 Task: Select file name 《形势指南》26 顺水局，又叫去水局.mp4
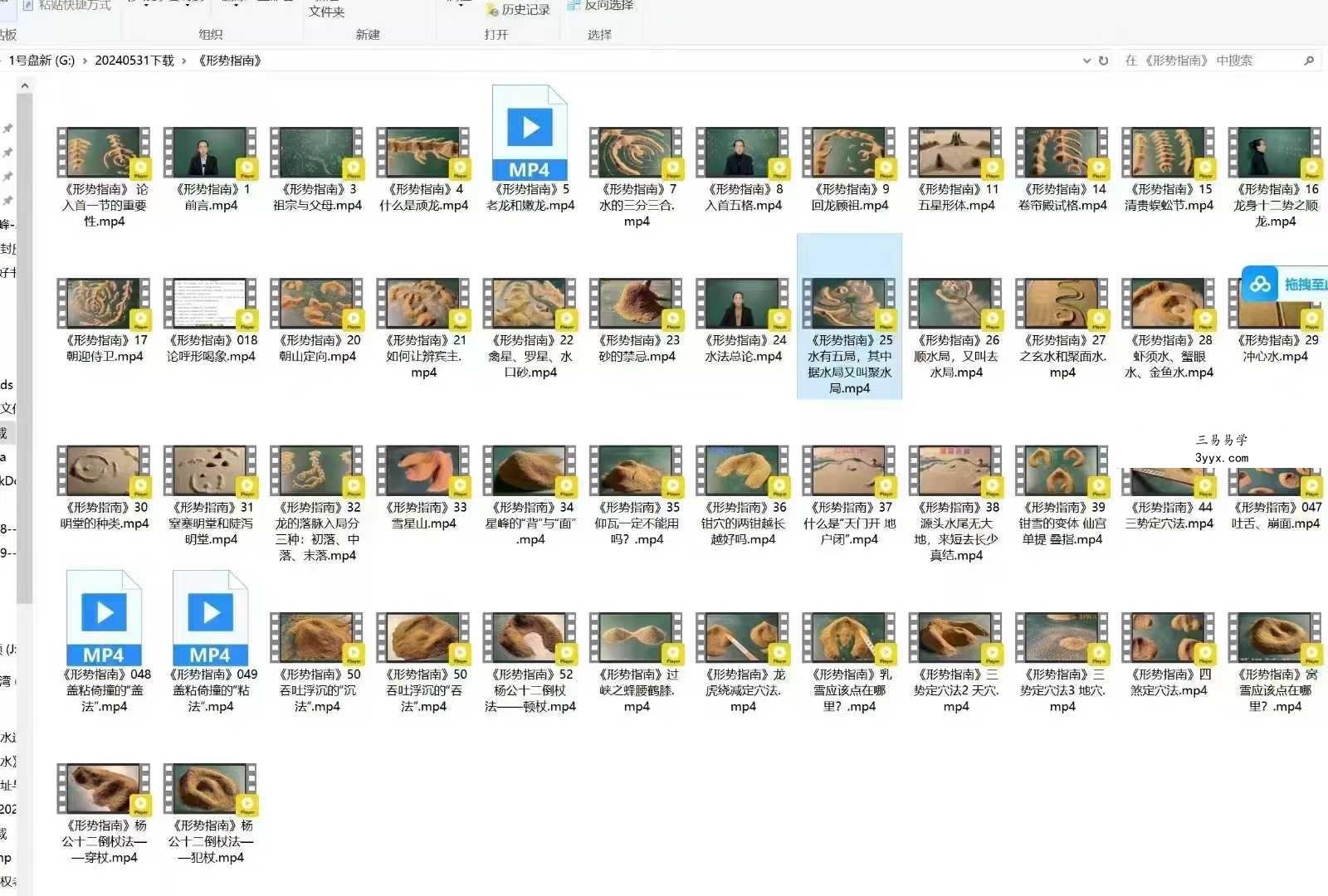(x=956, y=356)
